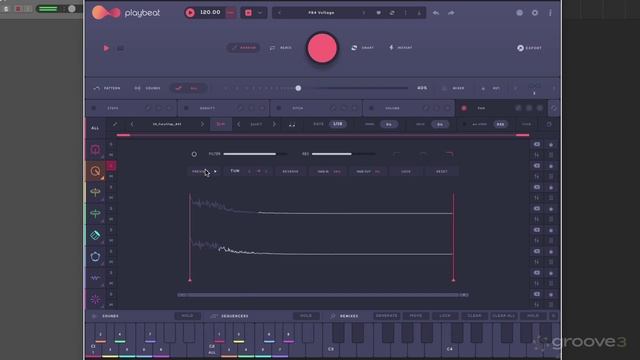Click the Reset button in the sample editor
The height and width of the screenshot is (360, 640).
(442, 171)
